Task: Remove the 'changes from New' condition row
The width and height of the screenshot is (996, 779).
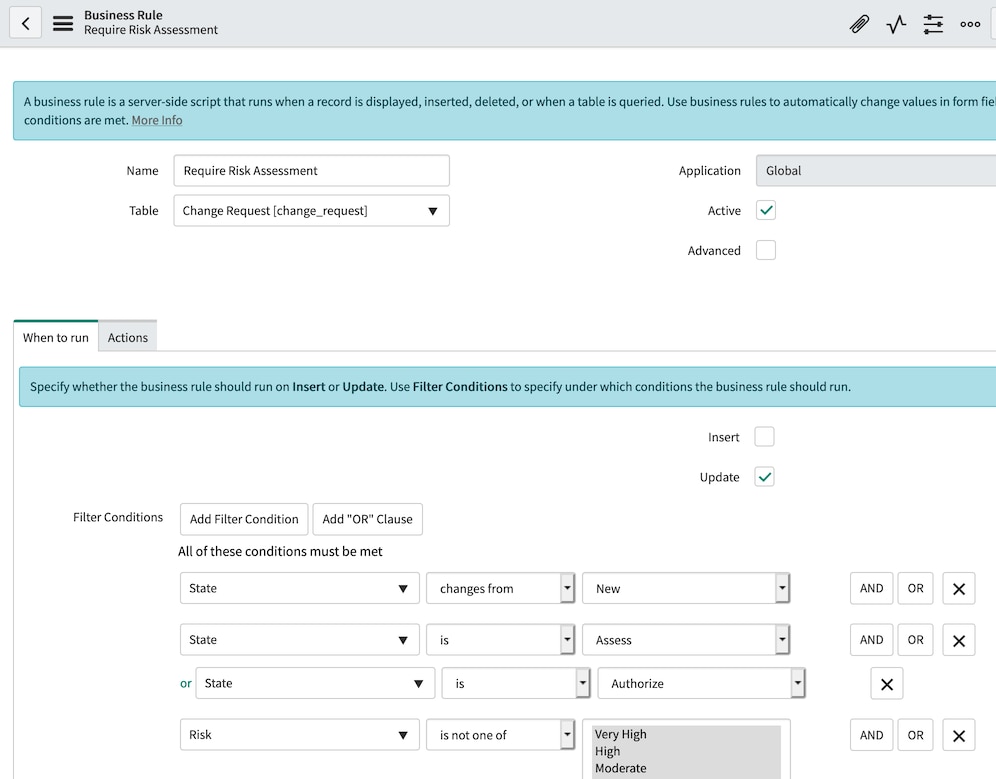Action: [958, 588]
